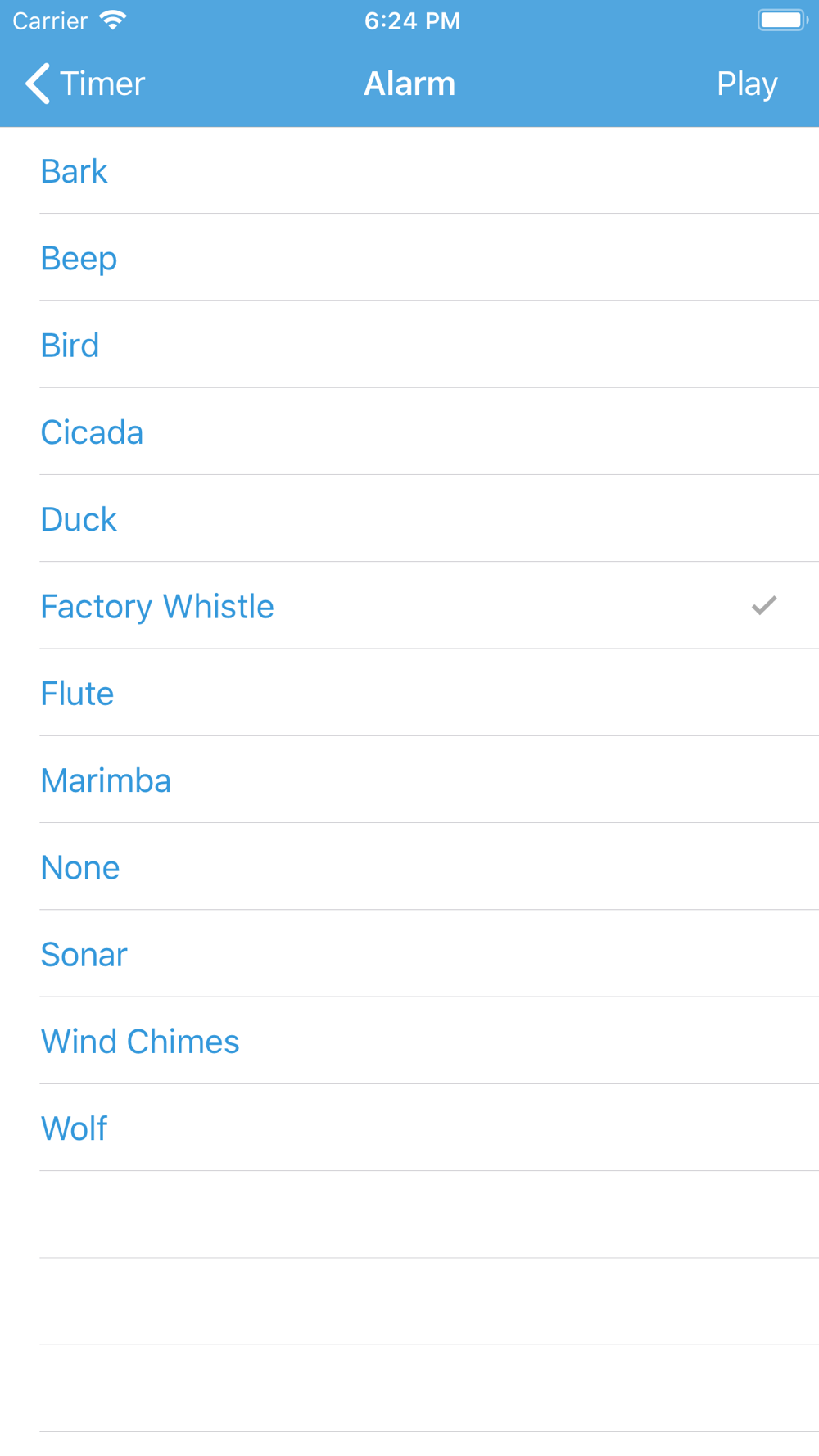
Task: Choose the Duck sound
Action: click(x=409, y=518)
